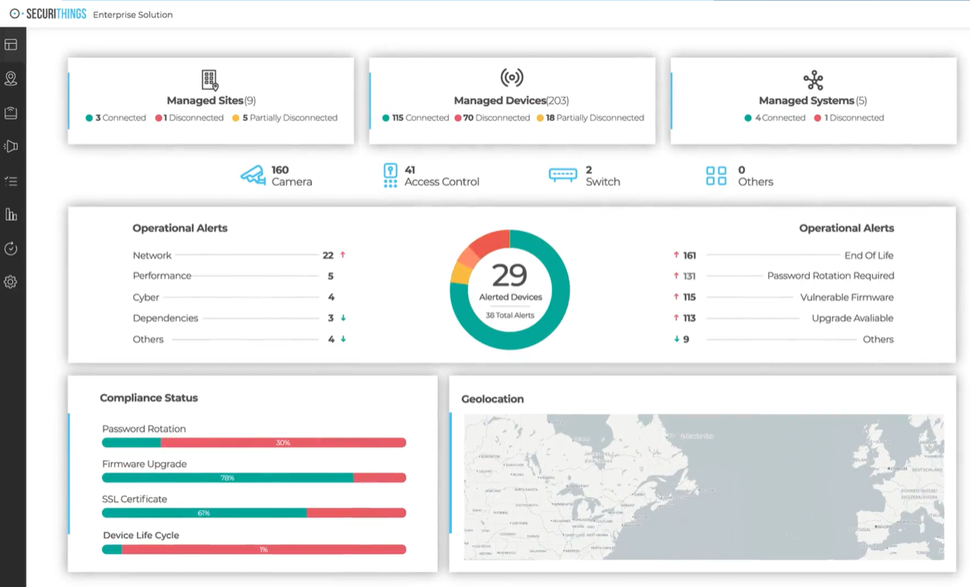This screenshot has width=970, height=587.
Task: Open the Managed Devices(203) card title
Action: [x=511, y=100]
